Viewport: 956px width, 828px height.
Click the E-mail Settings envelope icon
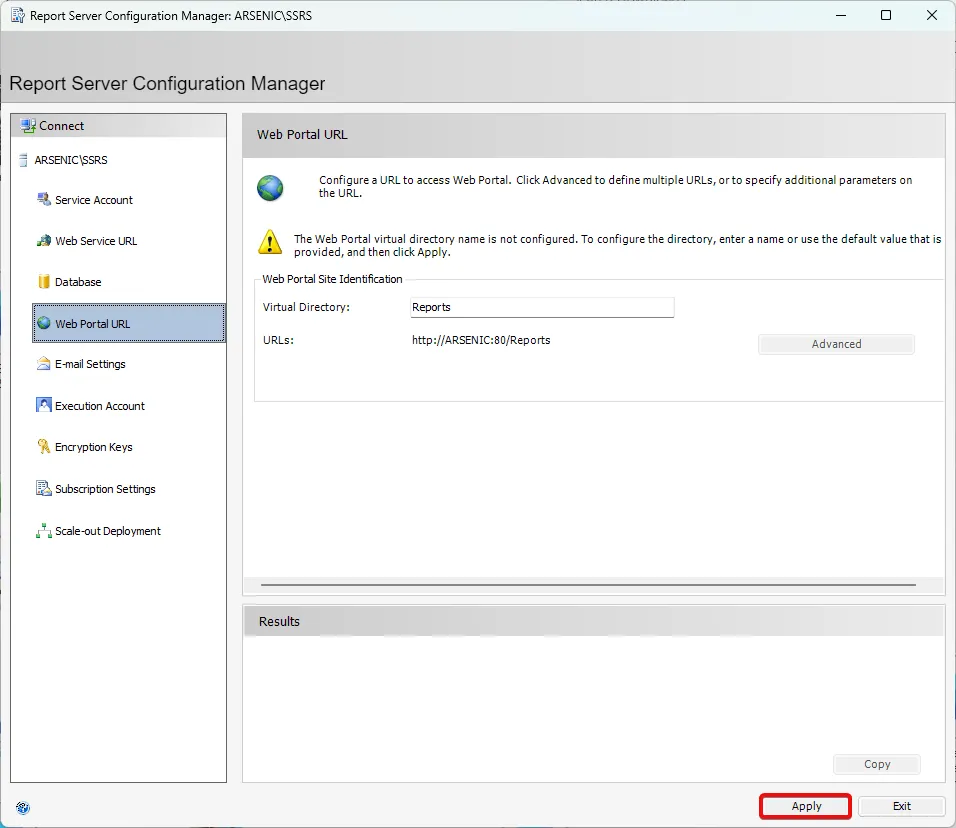pos(44,364)
